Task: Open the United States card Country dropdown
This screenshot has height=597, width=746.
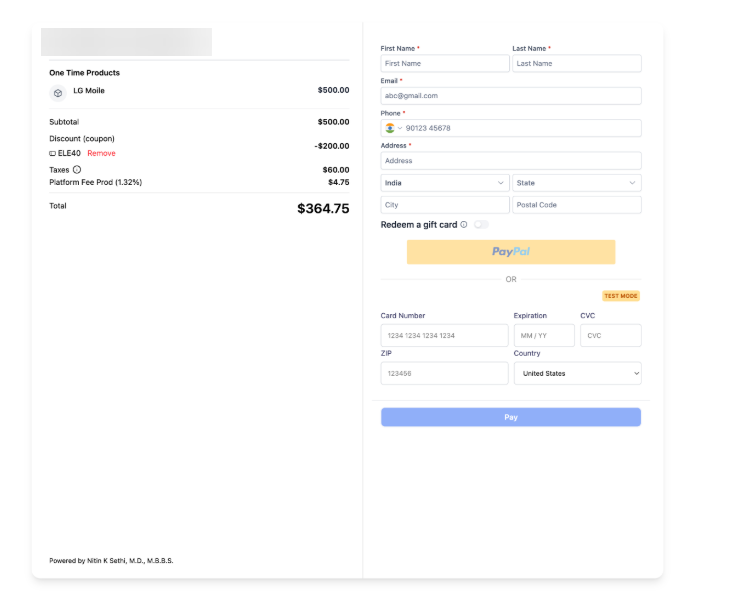Action: 577,373
